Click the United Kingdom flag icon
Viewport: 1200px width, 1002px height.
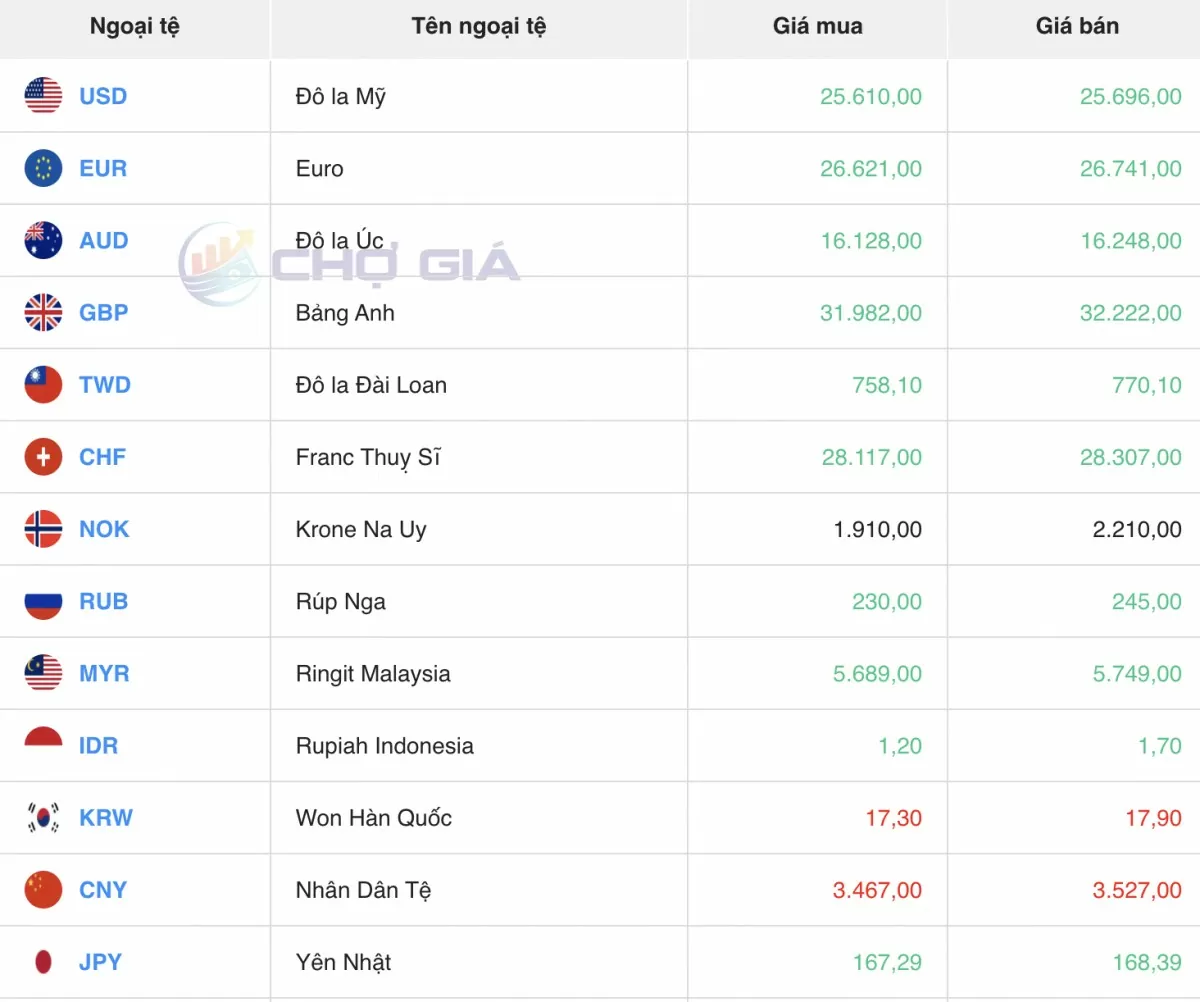43,313
